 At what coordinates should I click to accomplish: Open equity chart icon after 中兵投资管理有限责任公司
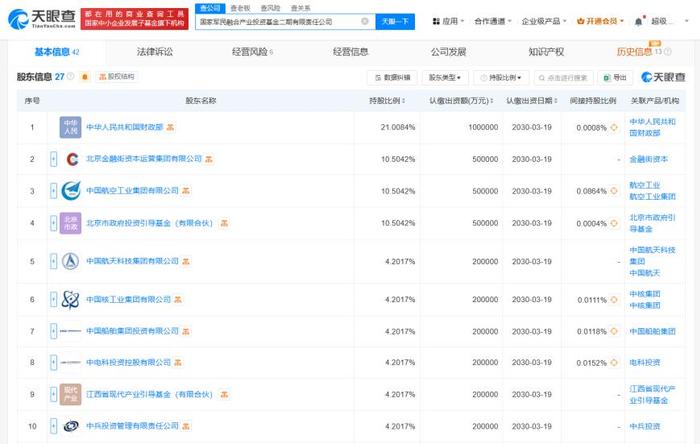coord(186,427)
